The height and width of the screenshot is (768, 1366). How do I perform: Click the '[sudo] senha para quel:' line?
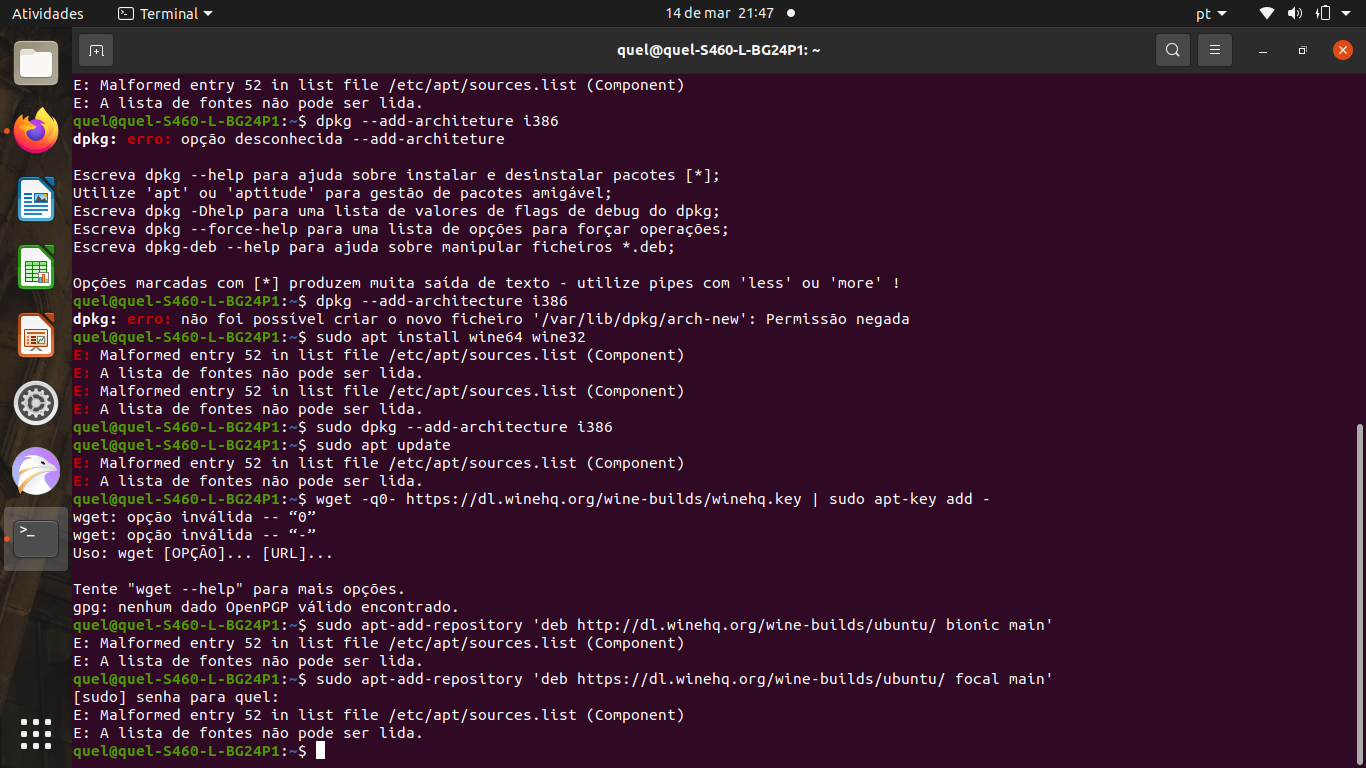(176, 697)
